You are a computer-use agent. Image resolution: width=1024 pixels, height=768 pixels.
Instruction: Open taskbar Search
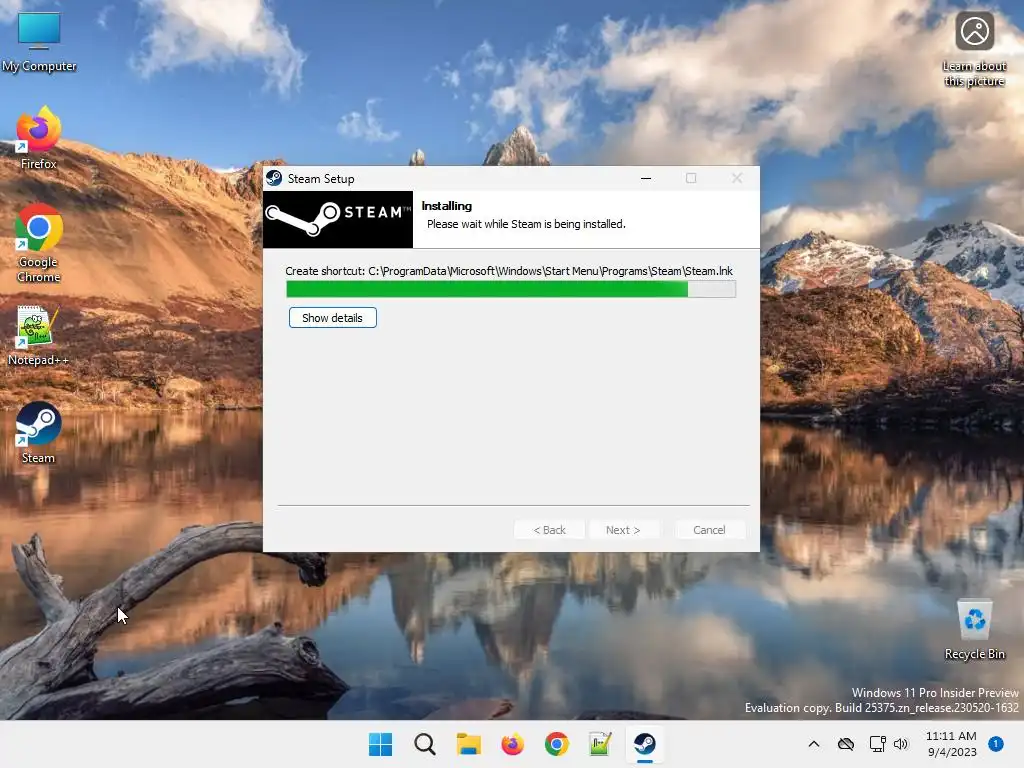tap(424, 744)
